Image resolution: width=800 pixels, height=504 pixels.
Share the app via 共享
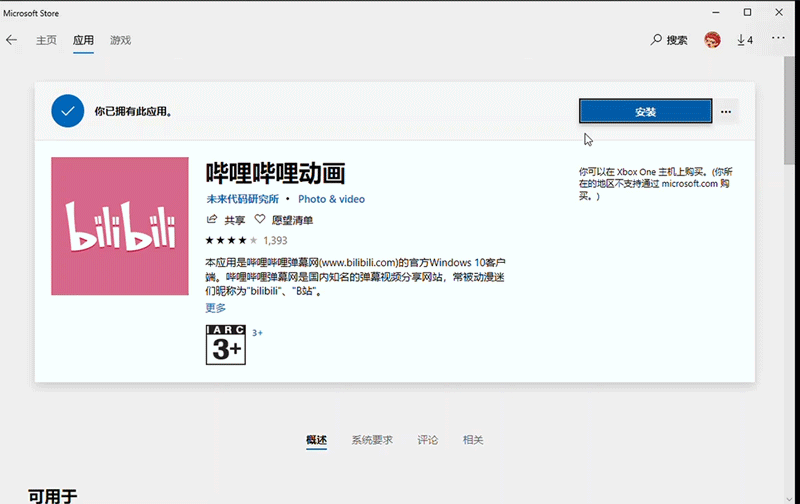click(x=226, y=220)
